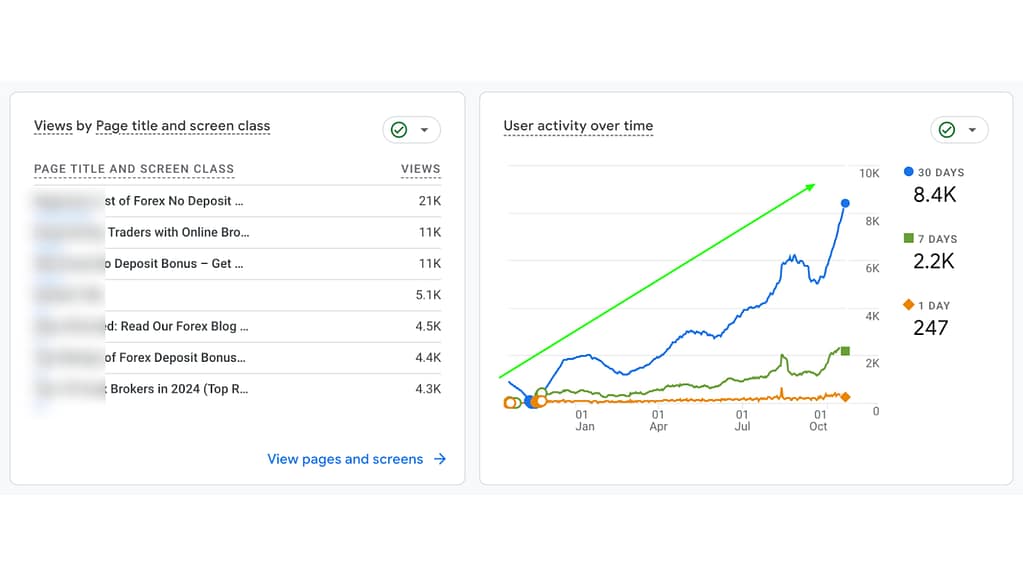Click the arrow icon beside View pages and screens
This screenshot has height=576, width=1023.
(439, 459)
